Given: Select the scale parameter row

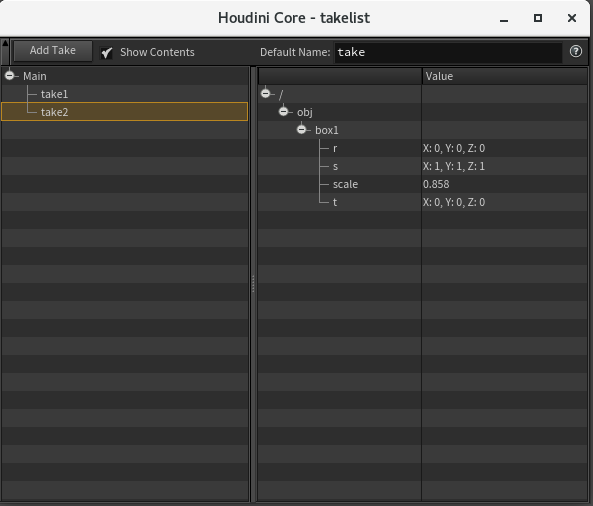Looking at the screenshot, I should click(x=422, y=184).
